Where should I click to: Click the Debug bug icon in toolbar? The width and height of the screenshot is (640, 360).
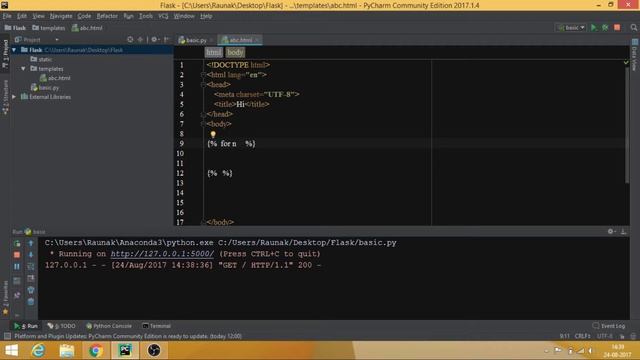point(605,27)
